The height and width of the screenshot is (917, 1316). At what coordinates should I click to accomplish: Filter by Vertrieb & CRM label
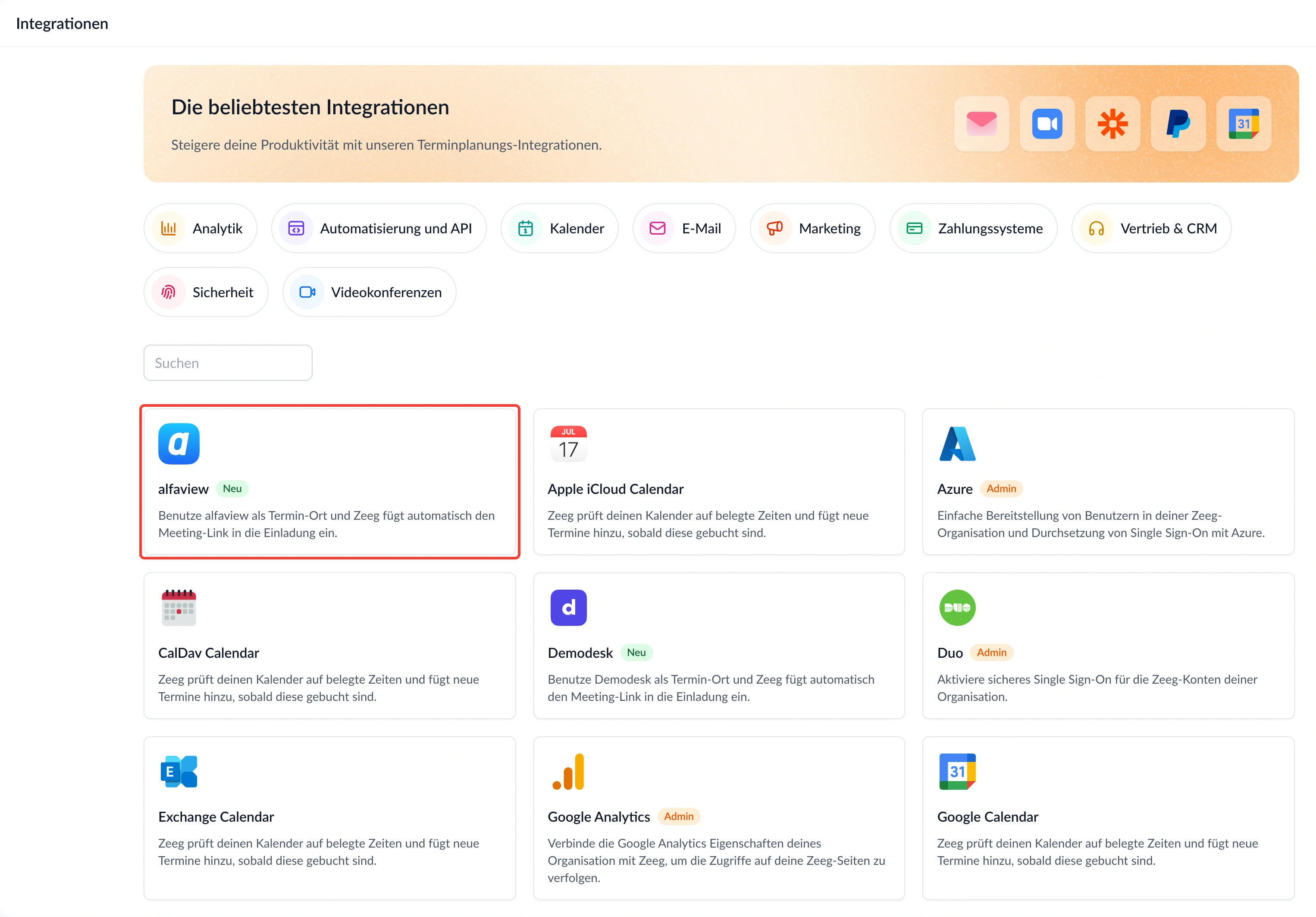[x=1168, y=228]
